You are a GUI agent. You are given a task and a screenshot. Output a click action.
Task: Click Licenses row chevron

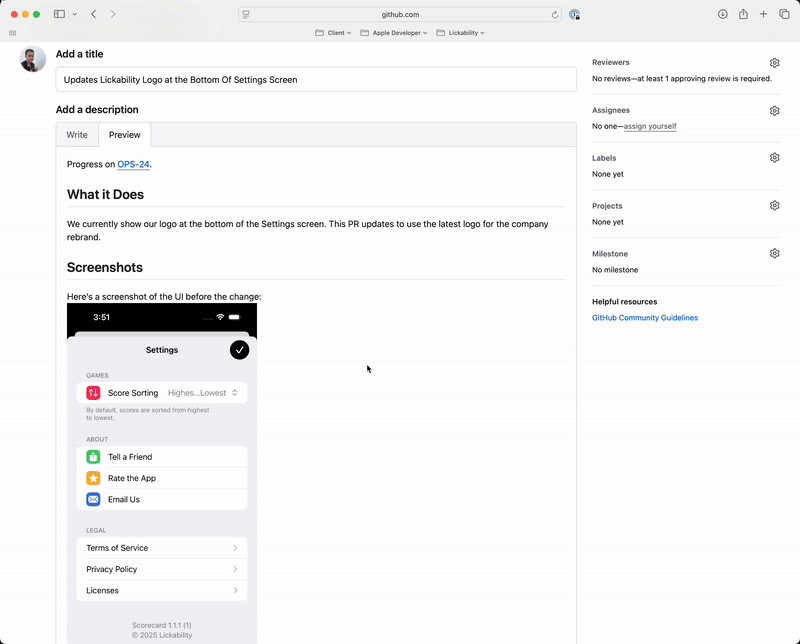point(235,590)
